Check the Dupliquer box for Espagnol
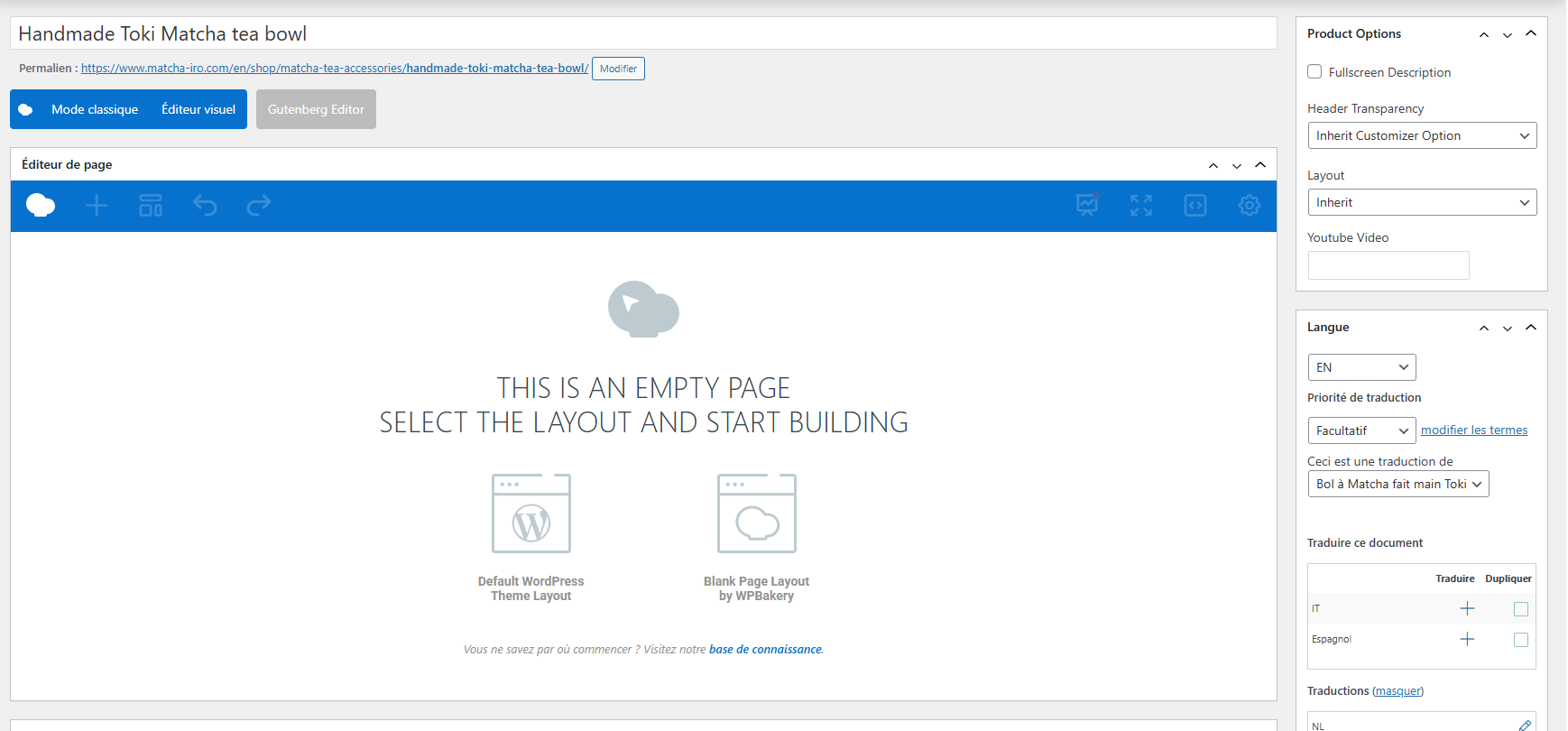 click(x=1521, y=640)
